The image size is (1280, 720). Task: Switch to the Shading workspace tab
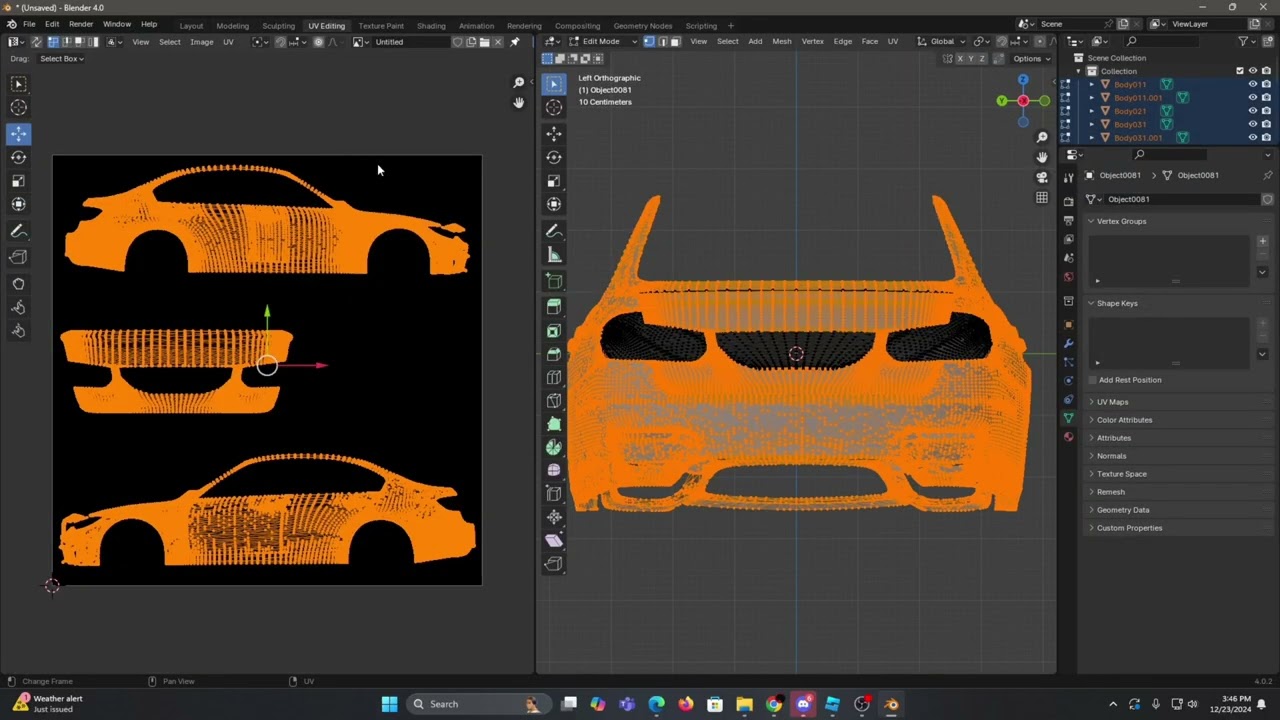[x=431, y=25]
